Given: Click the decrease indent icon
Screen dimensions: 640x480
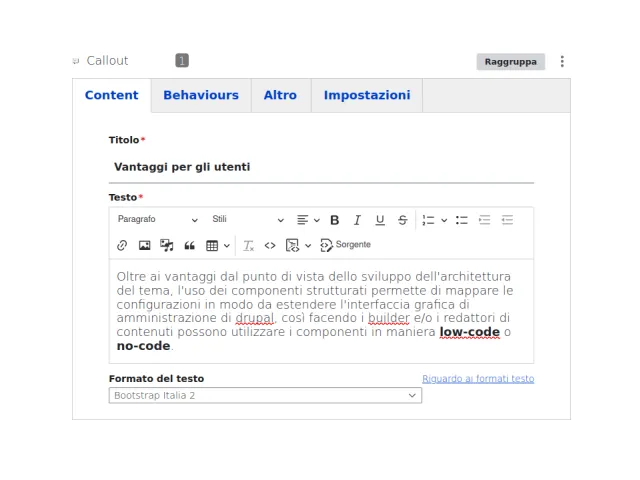Looking at the screenshot, I should coord(507,220).
